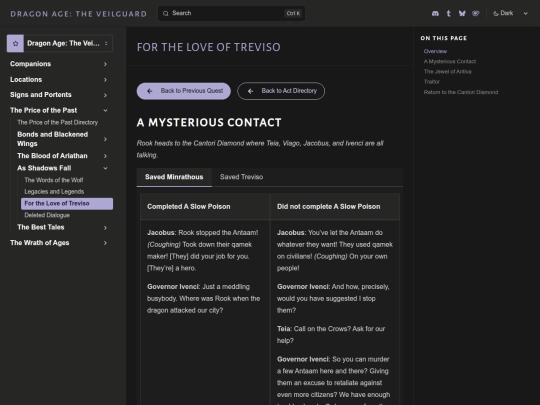The height and width of the screenshot is (405, 540).
Task: Jump to A Mysterious Contact section link
Action: [x=450, y=61]
